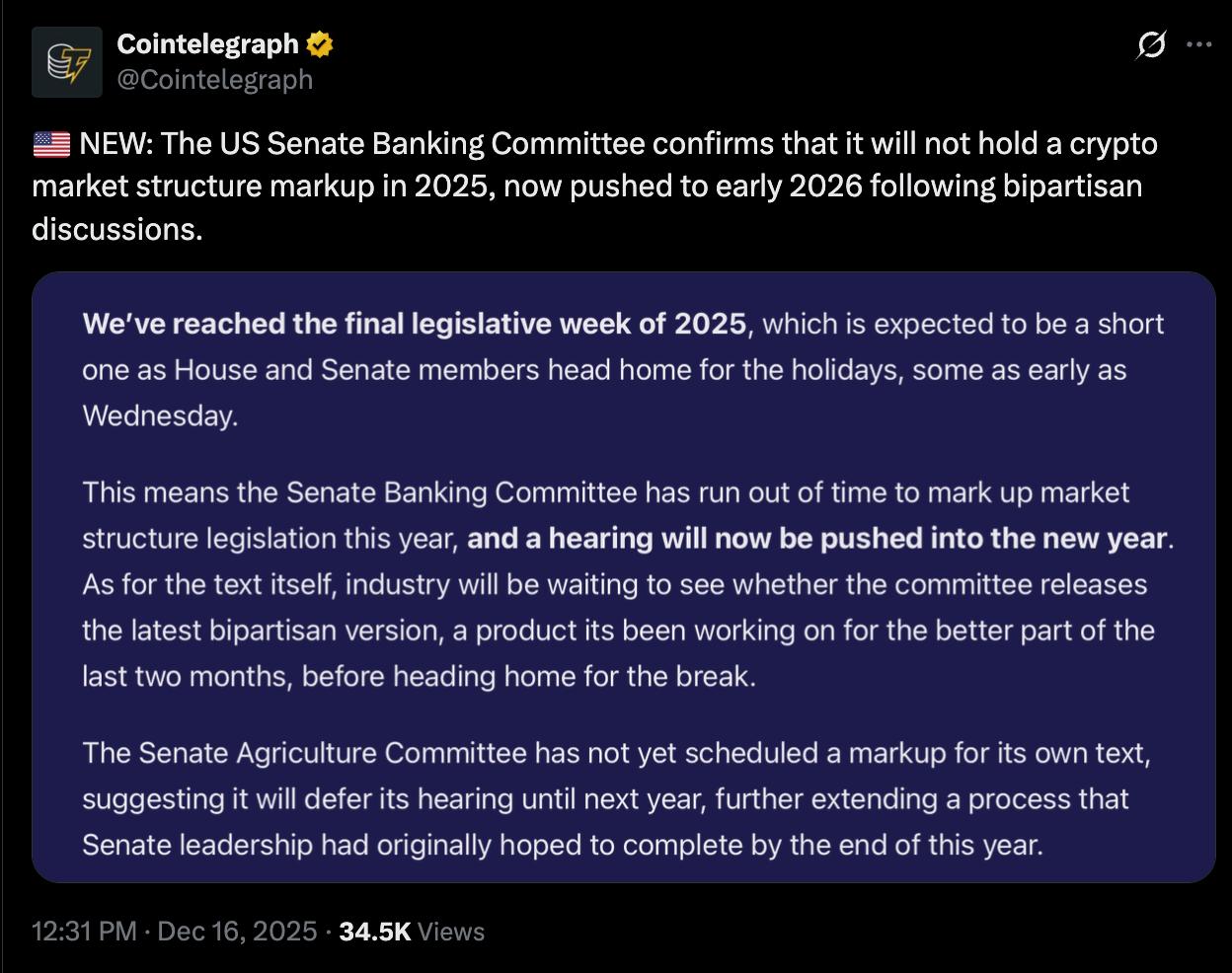Click the Views label

[451, 932]
